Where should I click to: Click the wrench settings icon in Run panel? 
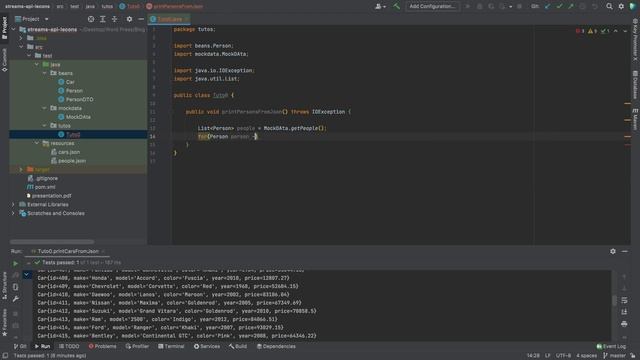(x=15, y=299)
